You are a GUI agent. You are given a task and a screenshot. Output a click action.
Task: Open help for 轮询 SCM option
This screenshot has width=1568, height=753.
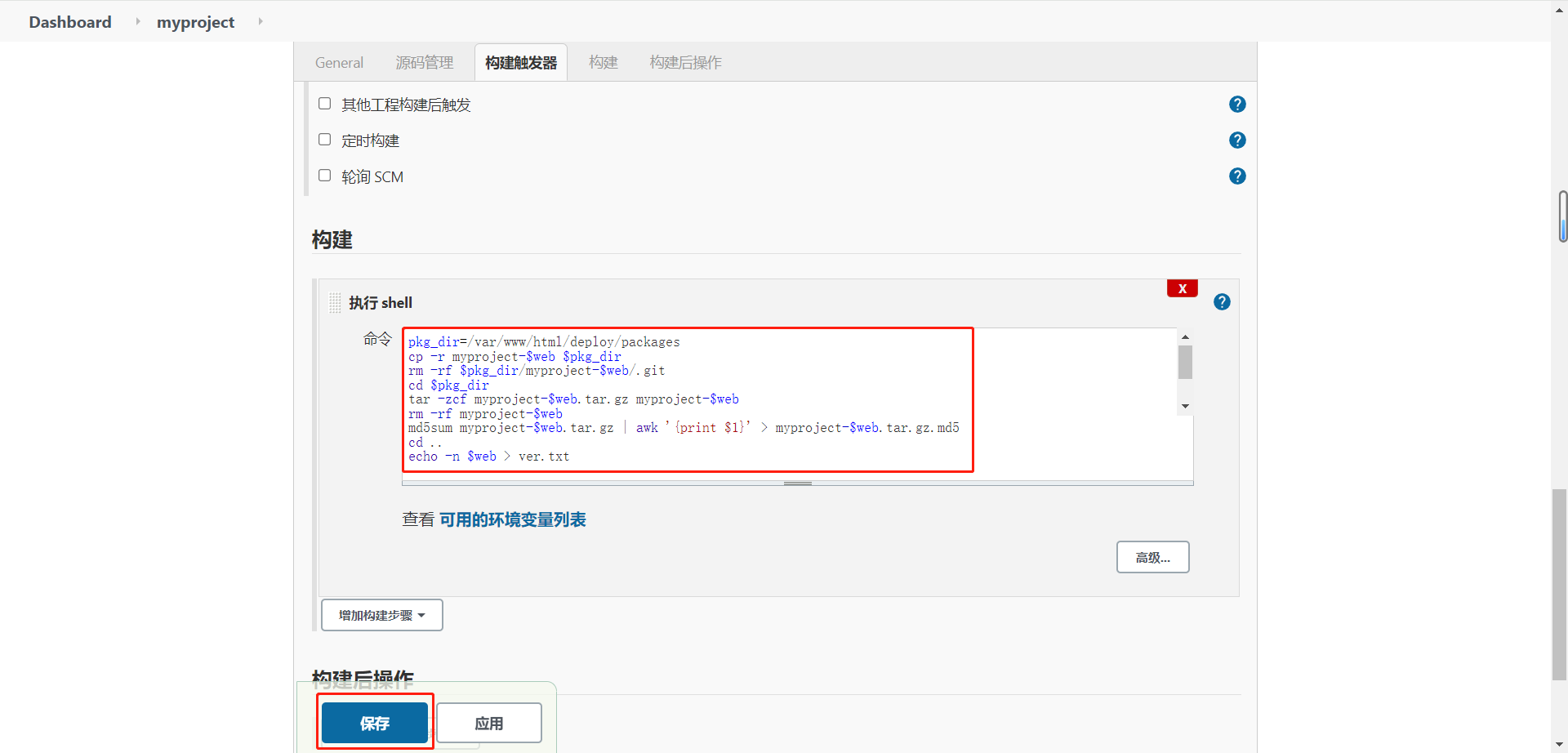pyautogui.click(x=1237, y=176)
